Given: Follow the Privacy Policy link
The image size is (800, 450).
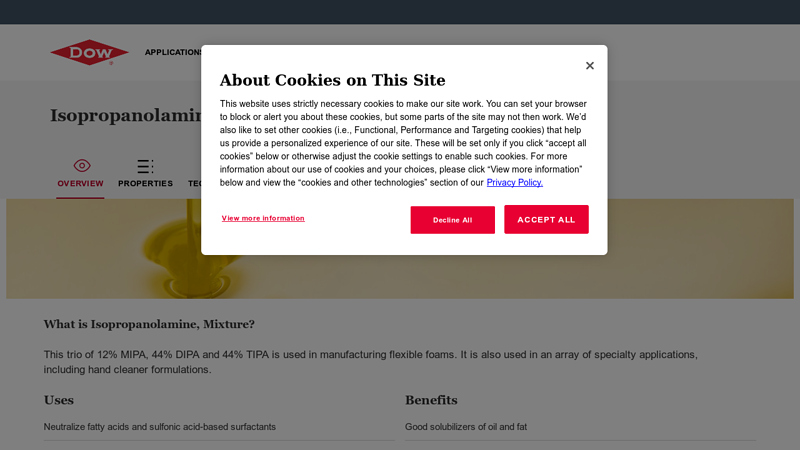Looking at the screenshot, I should [515, 183].
